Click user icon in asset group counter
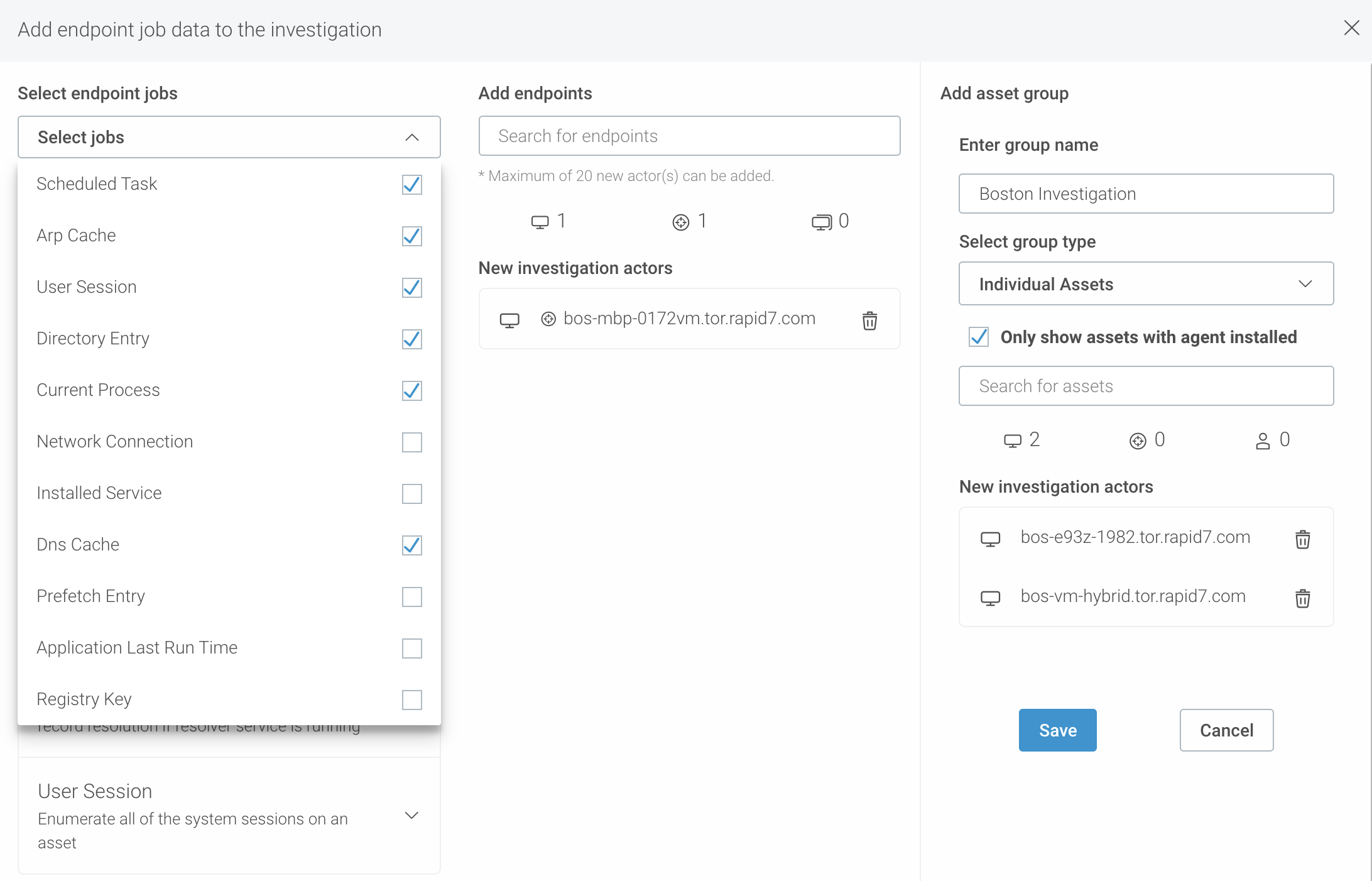Viewport: 1372px width, 881px height. pos(1262,440)
